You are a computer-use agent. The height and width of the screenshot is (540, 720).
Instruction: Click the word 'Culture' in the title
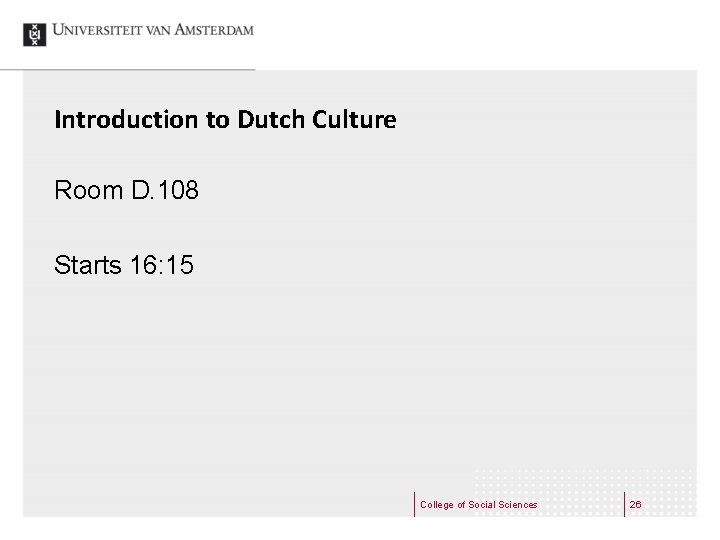(355, 121)
